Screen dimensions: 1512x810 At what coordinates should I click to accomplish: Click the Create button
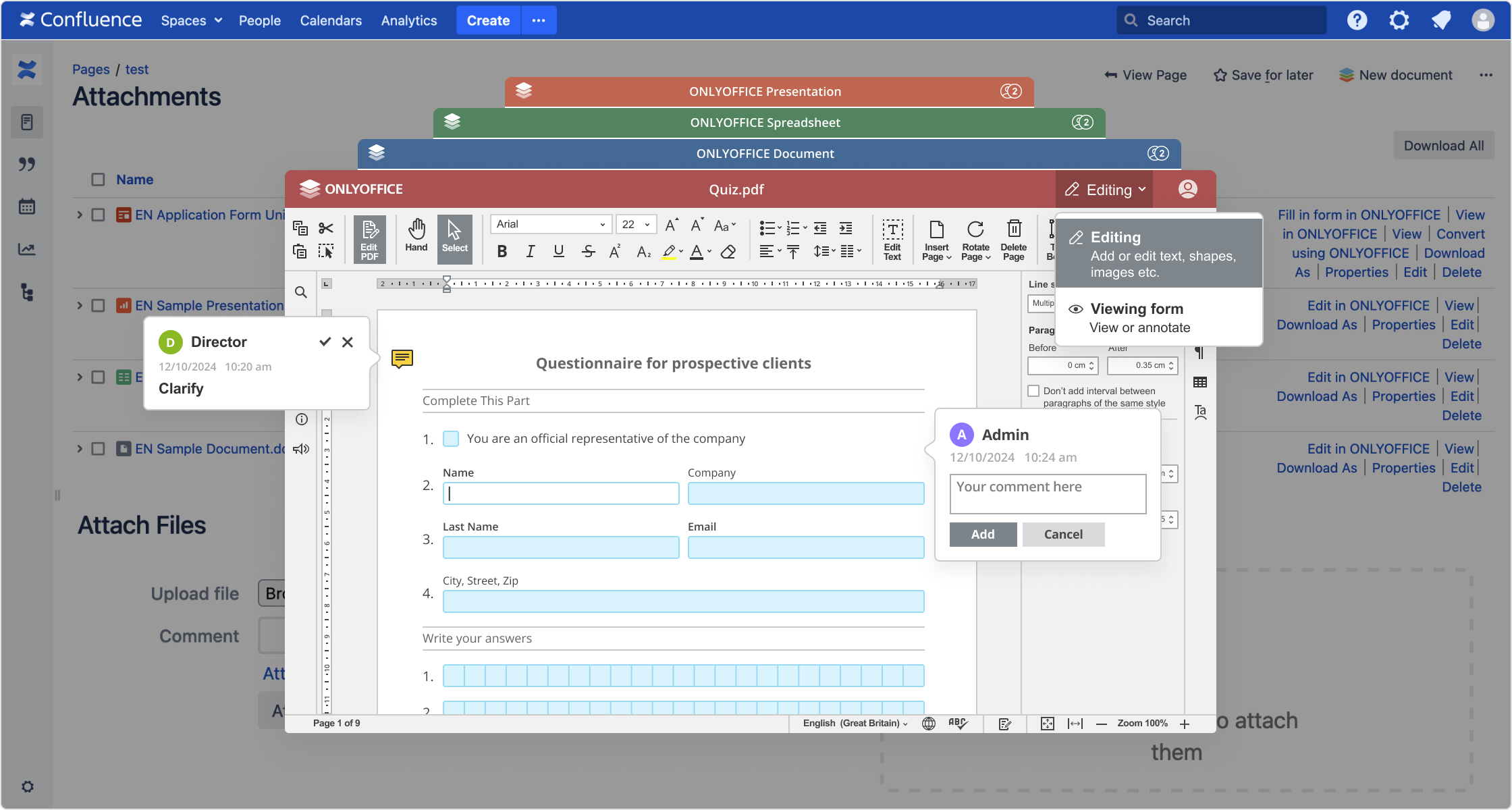click(488, 20)
